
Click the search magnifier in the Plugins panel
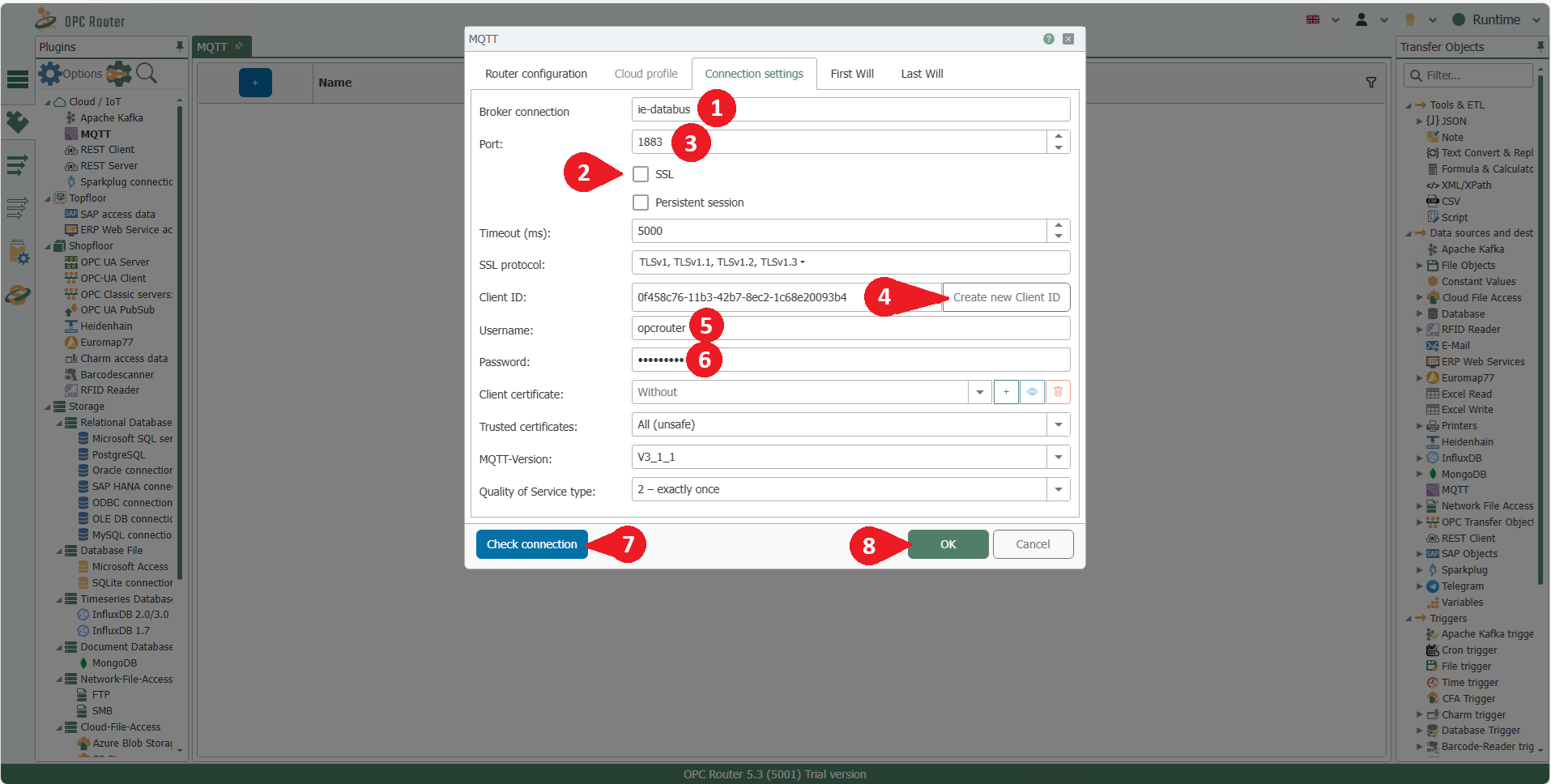pos(147,74)
